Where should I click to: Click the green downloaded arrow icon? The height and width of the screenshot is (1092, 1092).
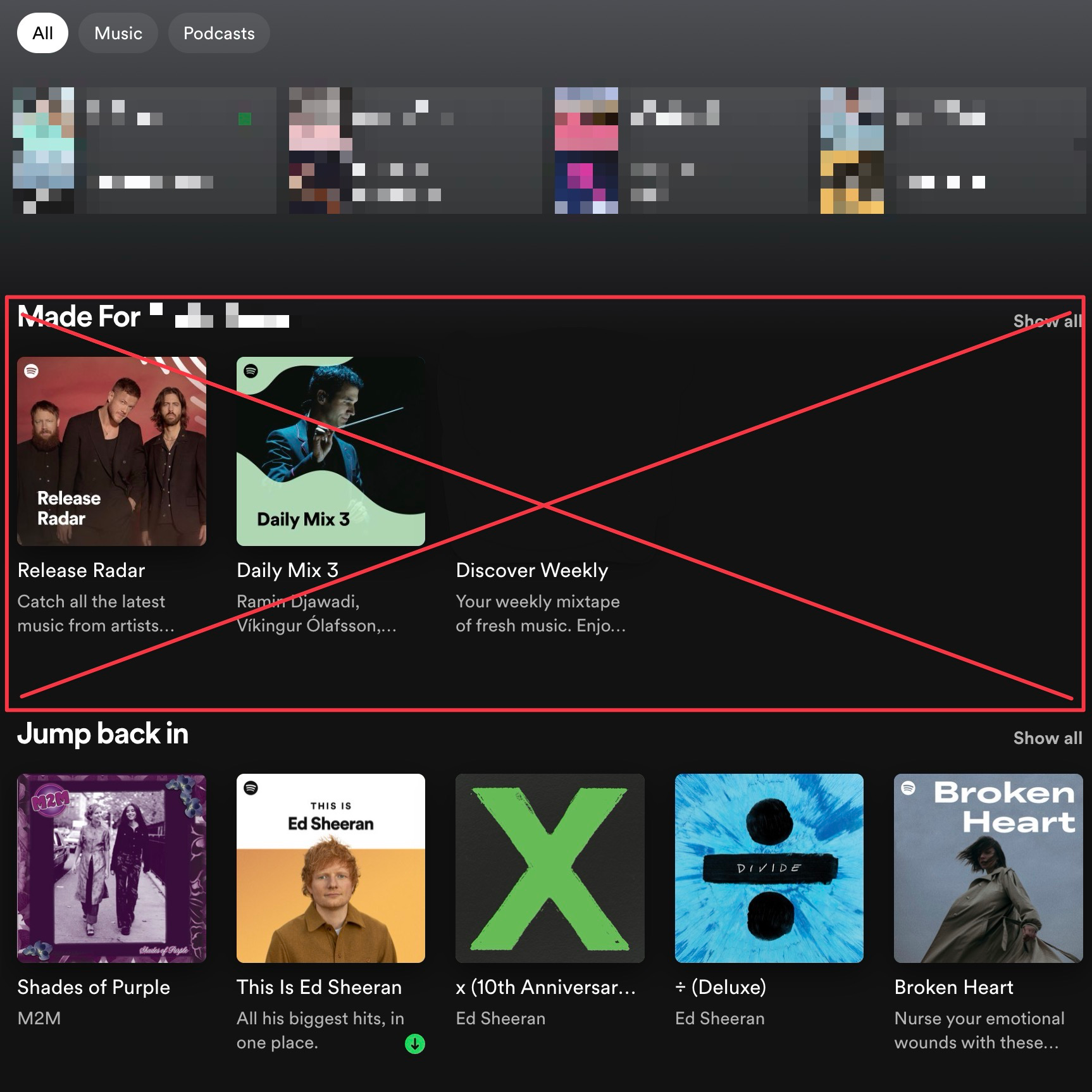tap(415, 1044)
